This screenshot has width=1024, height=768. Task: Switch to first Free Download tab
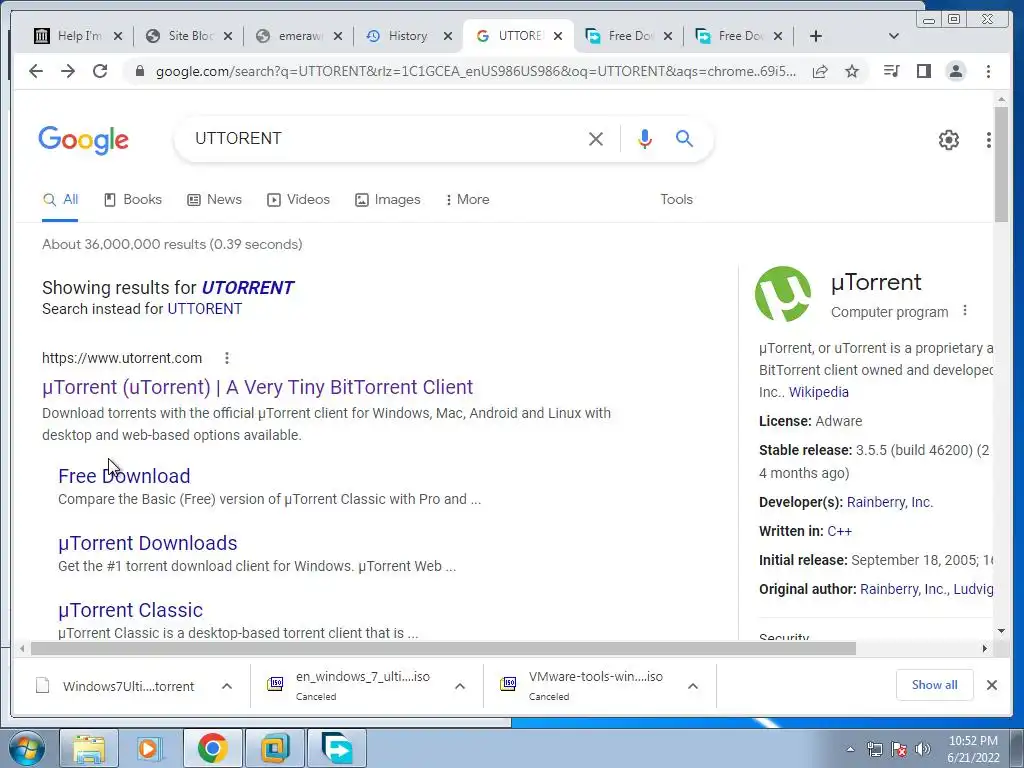pyautogui.click(x=630, y=36)
